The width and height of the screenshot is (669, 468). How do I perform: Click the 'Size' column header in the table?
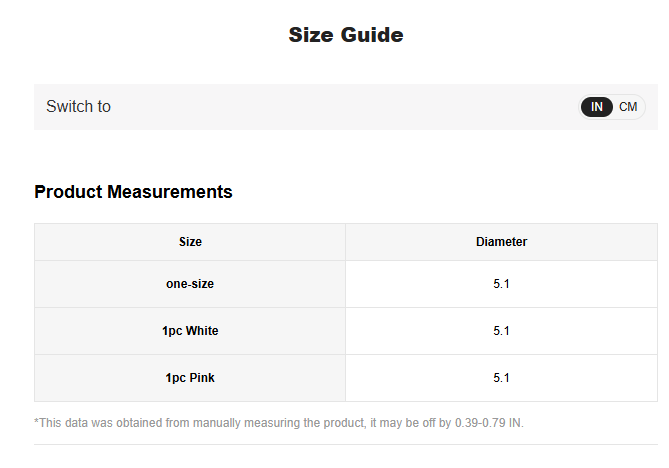click(x=190, y=242)
